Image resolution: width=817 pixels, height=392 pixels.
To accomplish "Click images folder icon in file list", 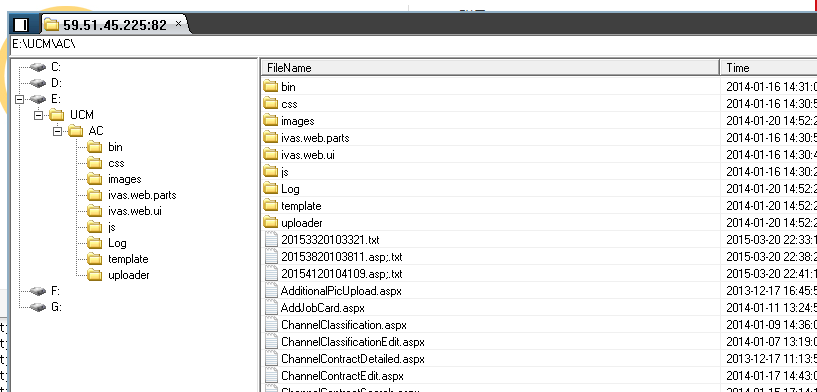I will tap(270, 120).
